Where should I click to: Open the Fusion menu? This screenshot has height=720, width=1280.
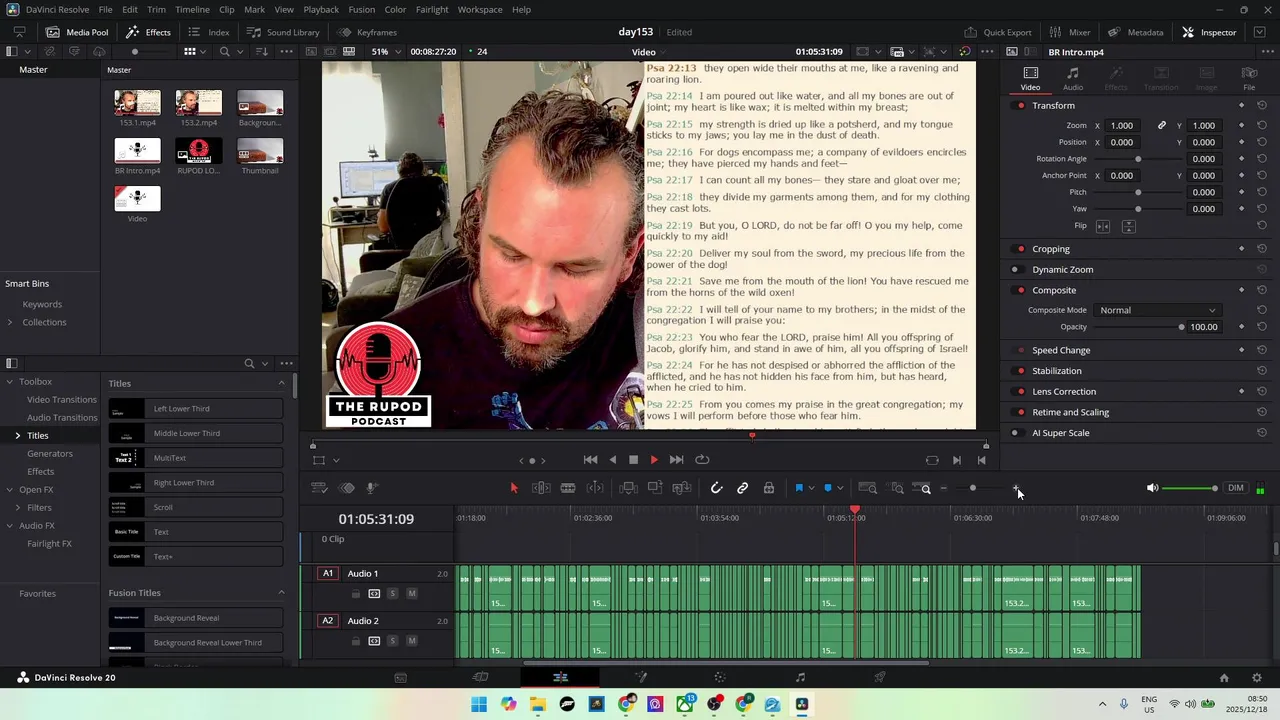tap(361, 9)
